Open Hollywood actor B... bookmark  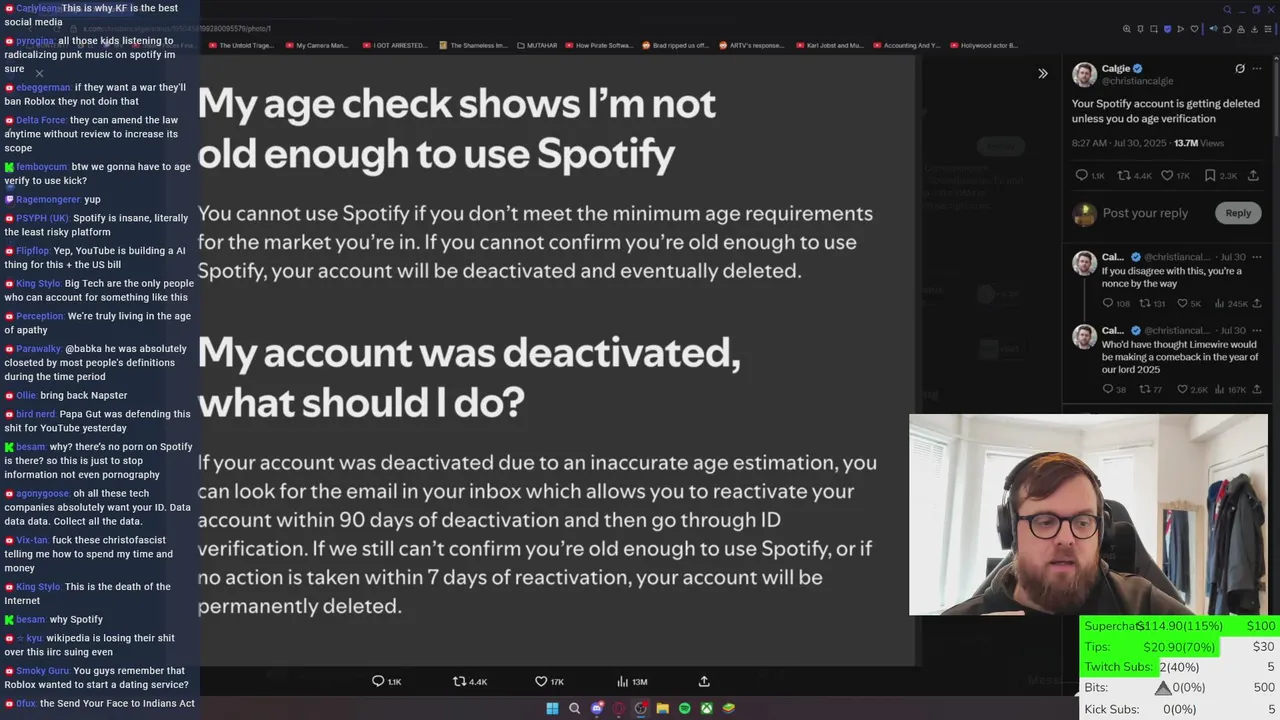983,45
